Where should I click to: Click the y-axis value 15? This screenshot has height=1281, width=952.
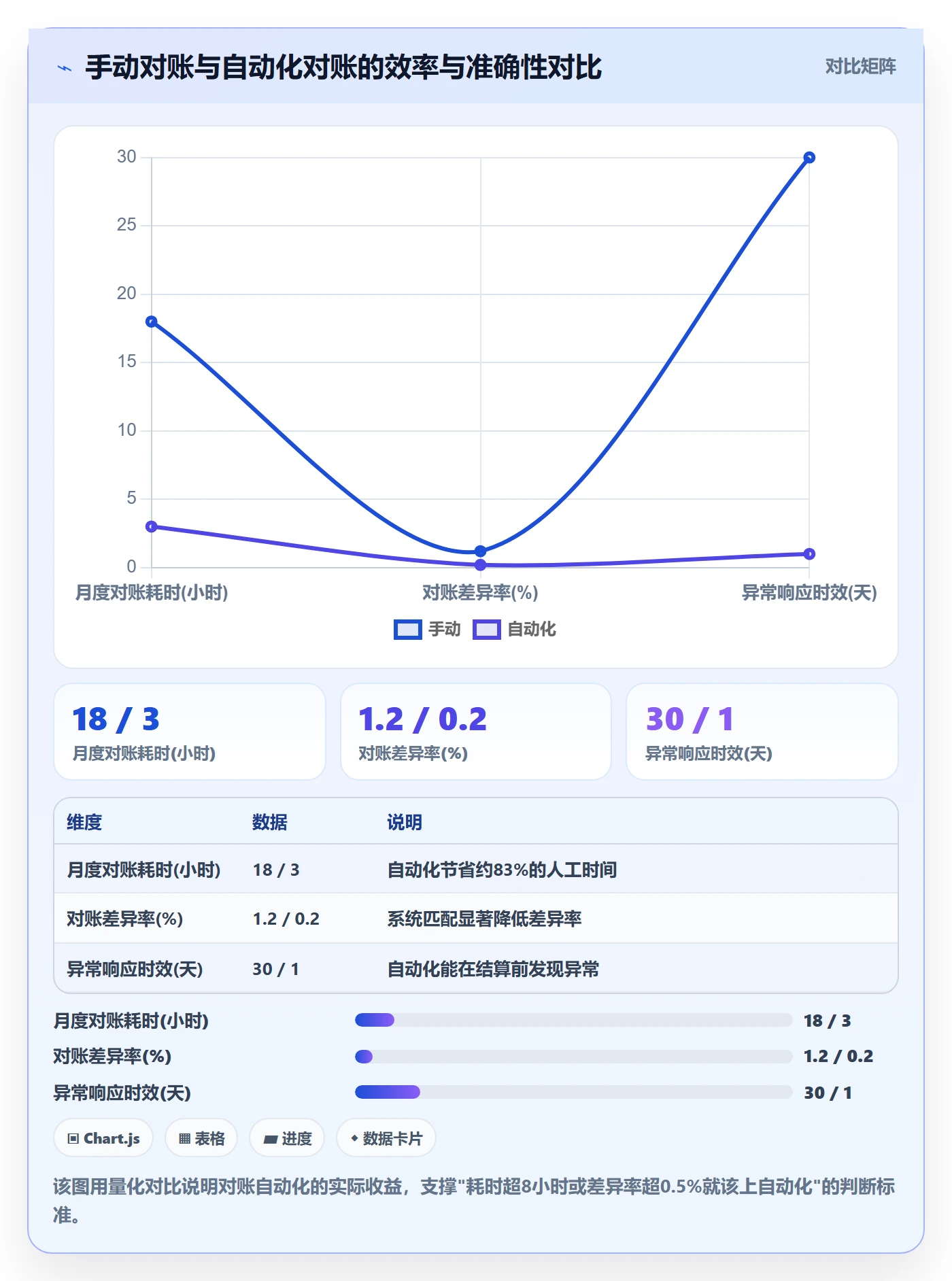126,362
